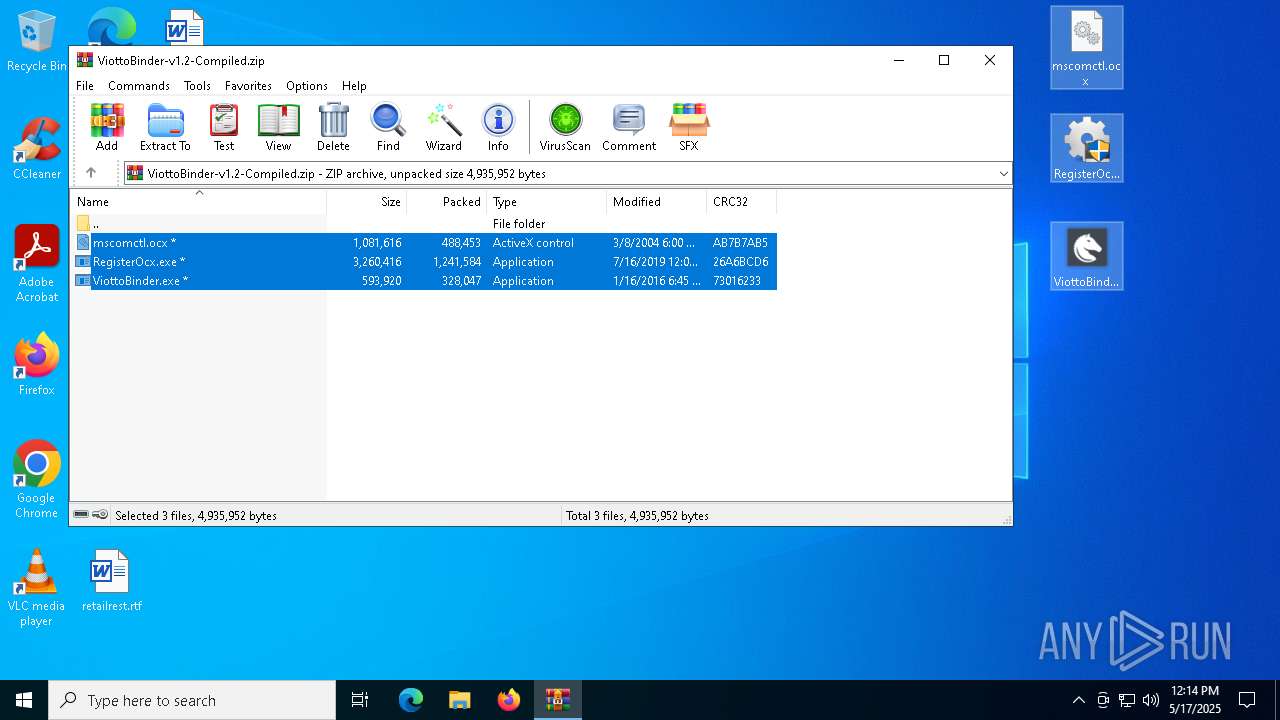Viewport: 1280px width, 720px height.
Task: Open the Options menu
Action: pyautogui.click(x=307, y=86)
